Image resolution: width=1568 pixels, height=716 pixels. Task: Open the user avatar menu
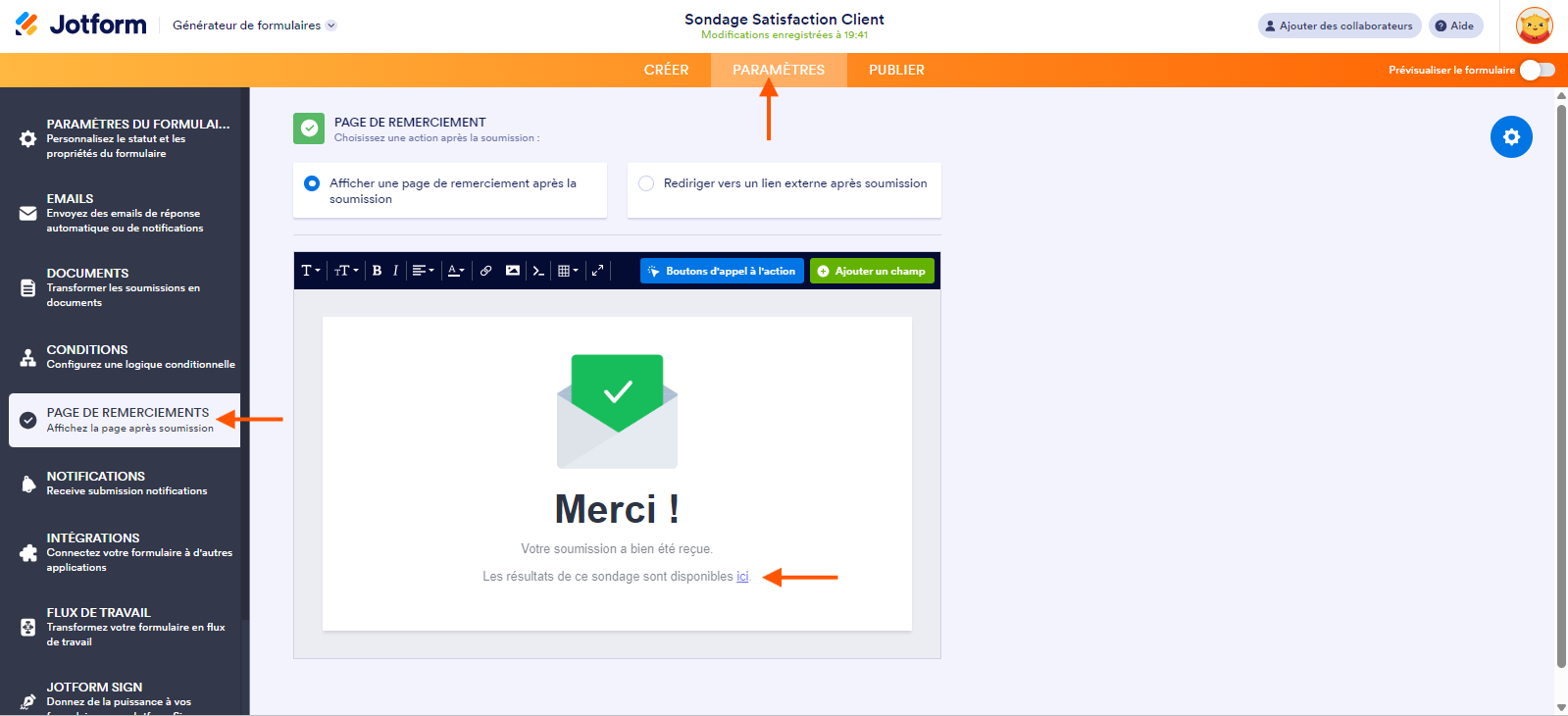coord(1534,26)
